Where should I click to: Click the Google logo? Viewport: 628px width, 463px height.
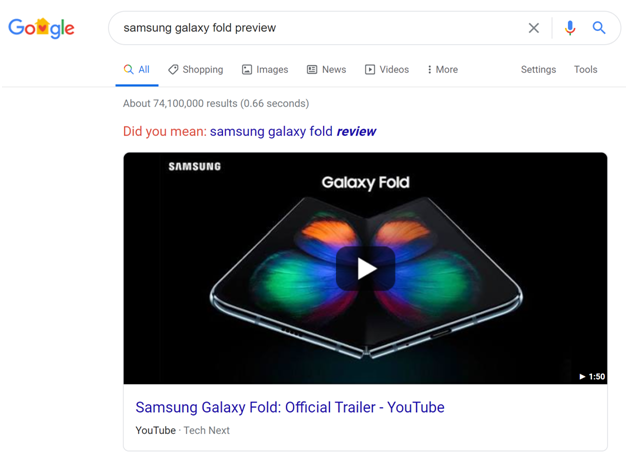point(41,28)
